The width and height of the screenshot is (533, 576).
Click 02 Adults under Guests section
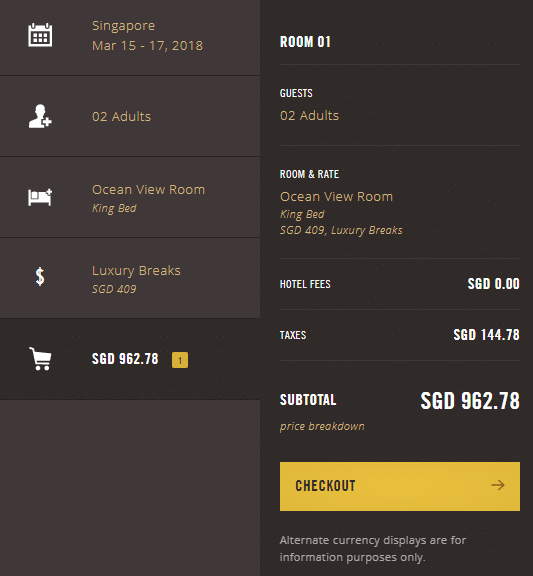tap(309, 115)
